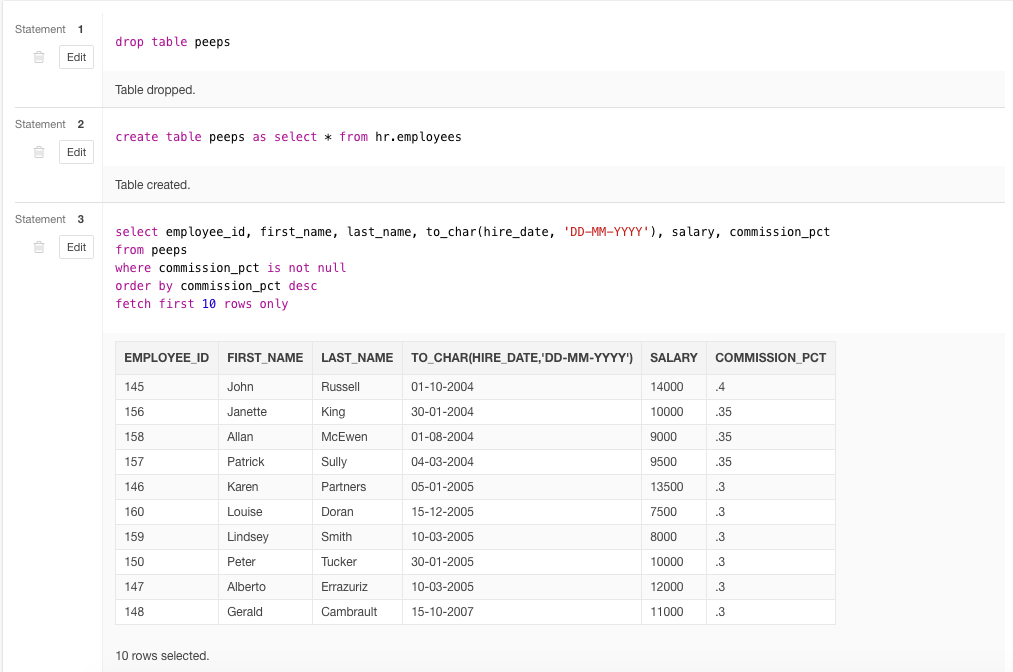Click last name cell Russell
Image resolution: width=1013 pixels, height=672 pixels.
[357, 387]
